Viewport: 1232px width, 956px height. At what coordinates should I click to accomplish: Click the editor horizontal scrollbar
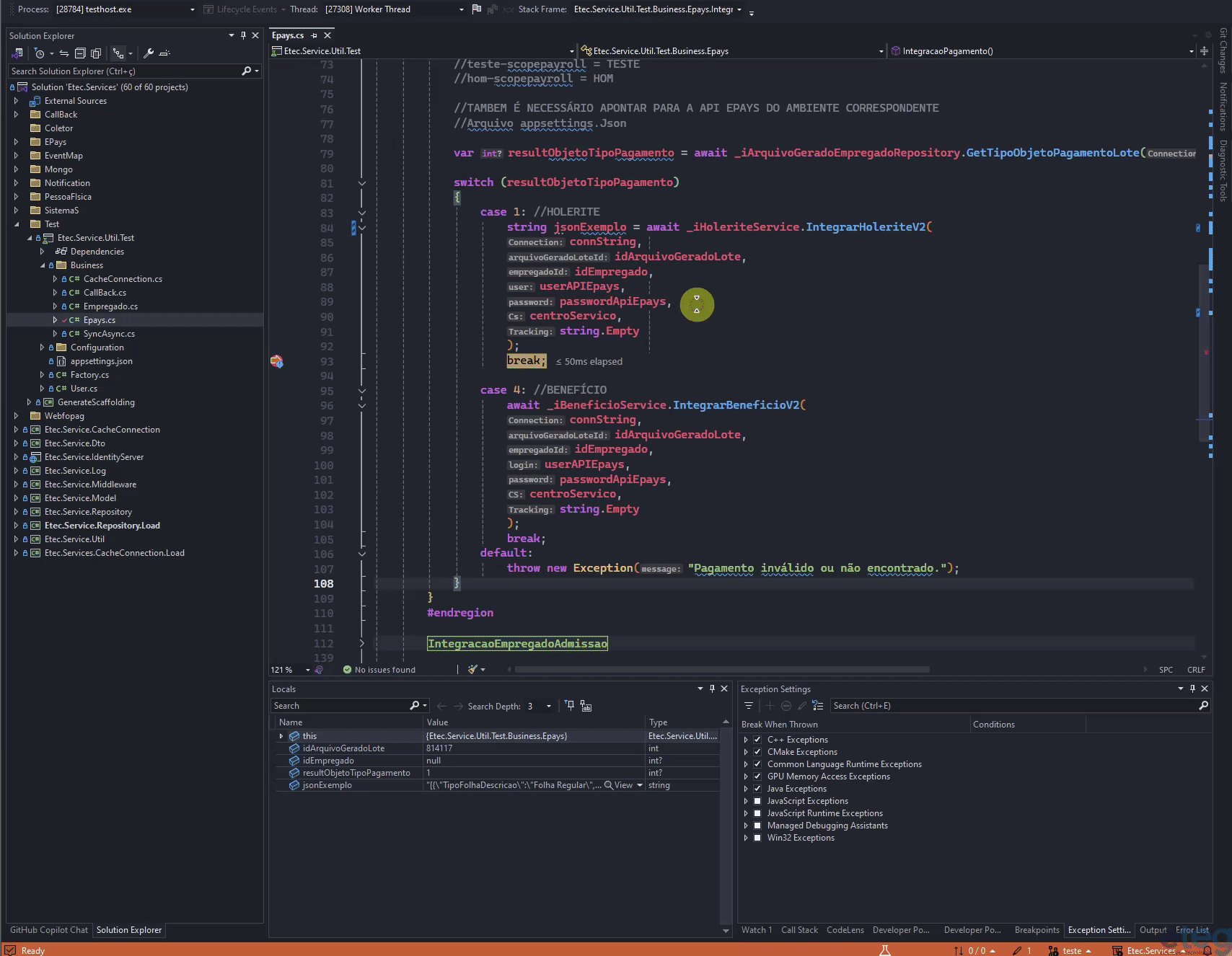[721, 670]
